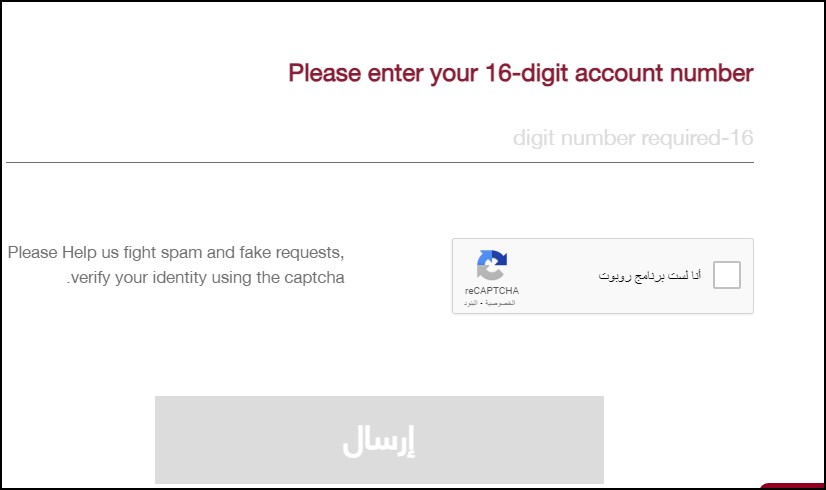Viewport: 826px width, 490px height.
Task: Click the Arabic "I'm not a robot" label
Action: click(649, 275)
